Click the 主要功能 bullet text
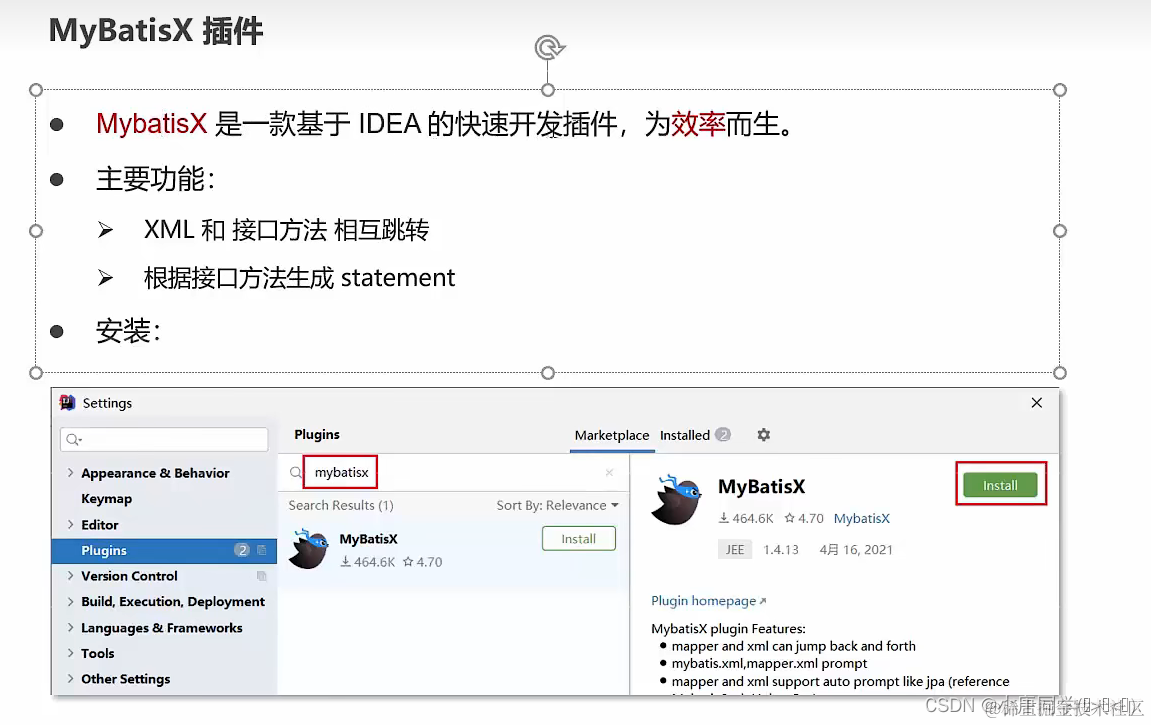Screen dimensions: 1151x725 pos(156,179)
